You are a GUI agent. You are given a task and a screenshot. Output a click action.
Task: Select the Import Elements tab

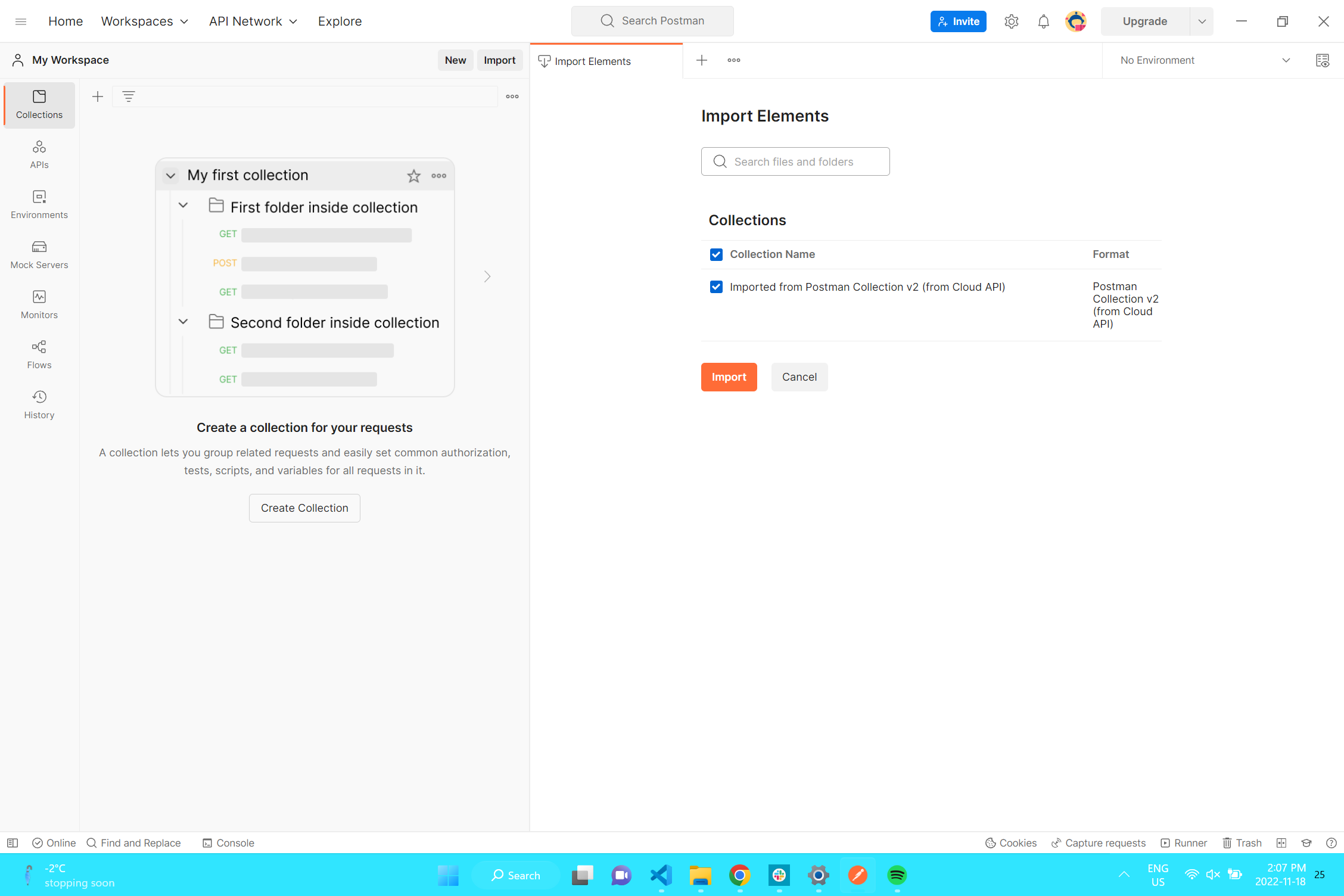click(x=592, y=61)
